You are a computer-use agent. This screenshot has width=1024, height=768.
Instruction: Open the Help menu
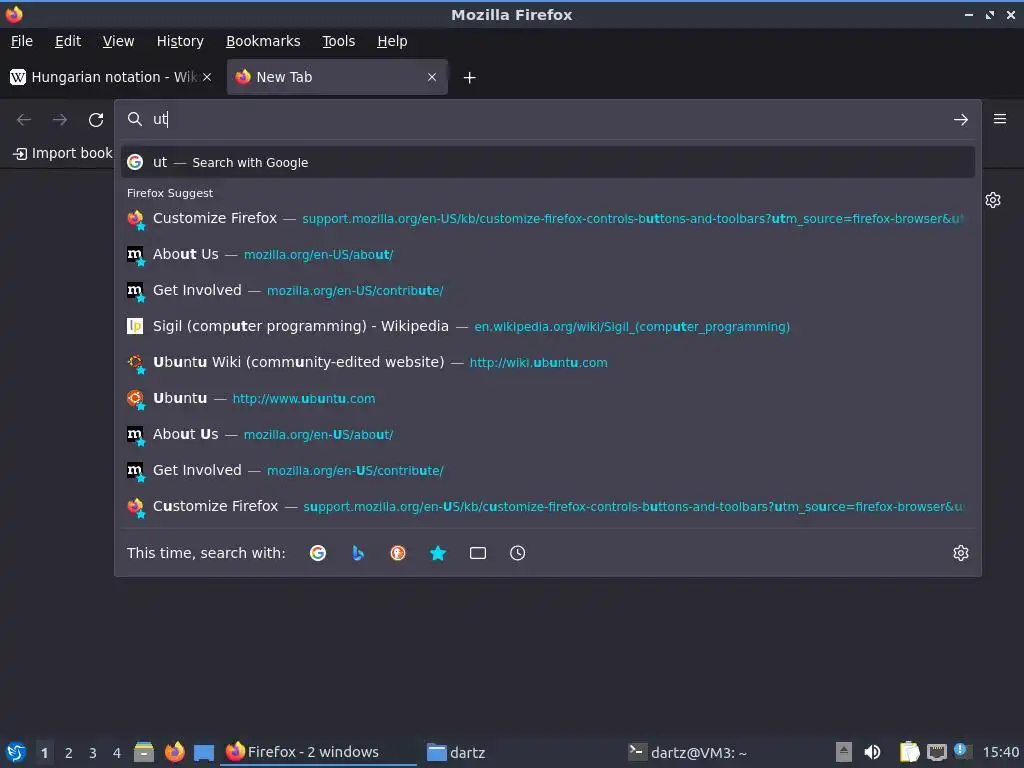pyautogui.click(x=392, y=41)
